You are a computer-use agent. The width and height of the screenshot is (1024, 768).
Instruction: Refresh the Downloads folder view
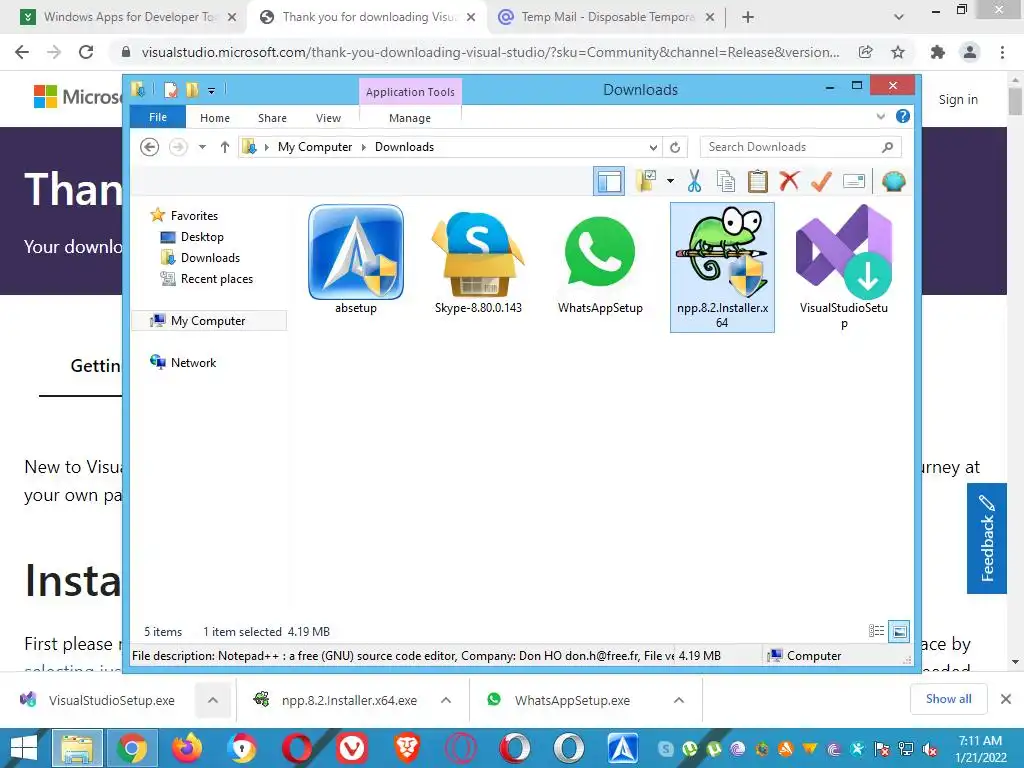click(675, 148)
